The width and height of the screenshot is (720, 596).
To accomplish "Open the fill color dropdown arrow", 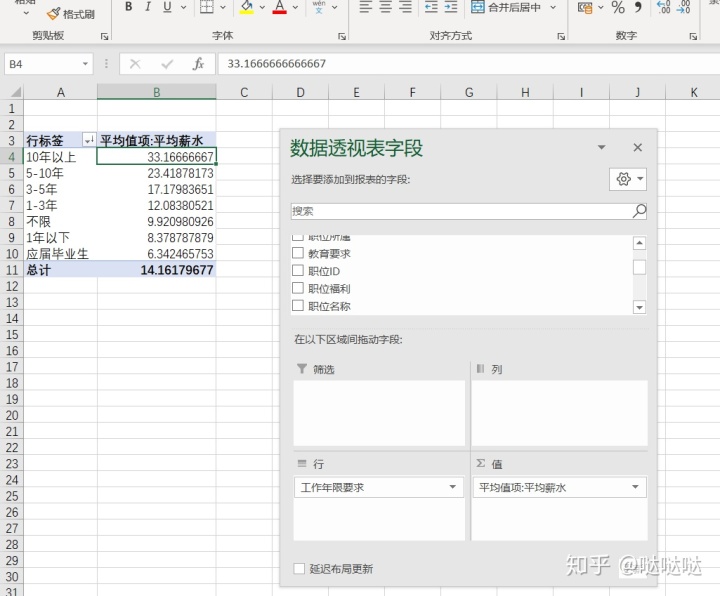I will click(262, 7).
